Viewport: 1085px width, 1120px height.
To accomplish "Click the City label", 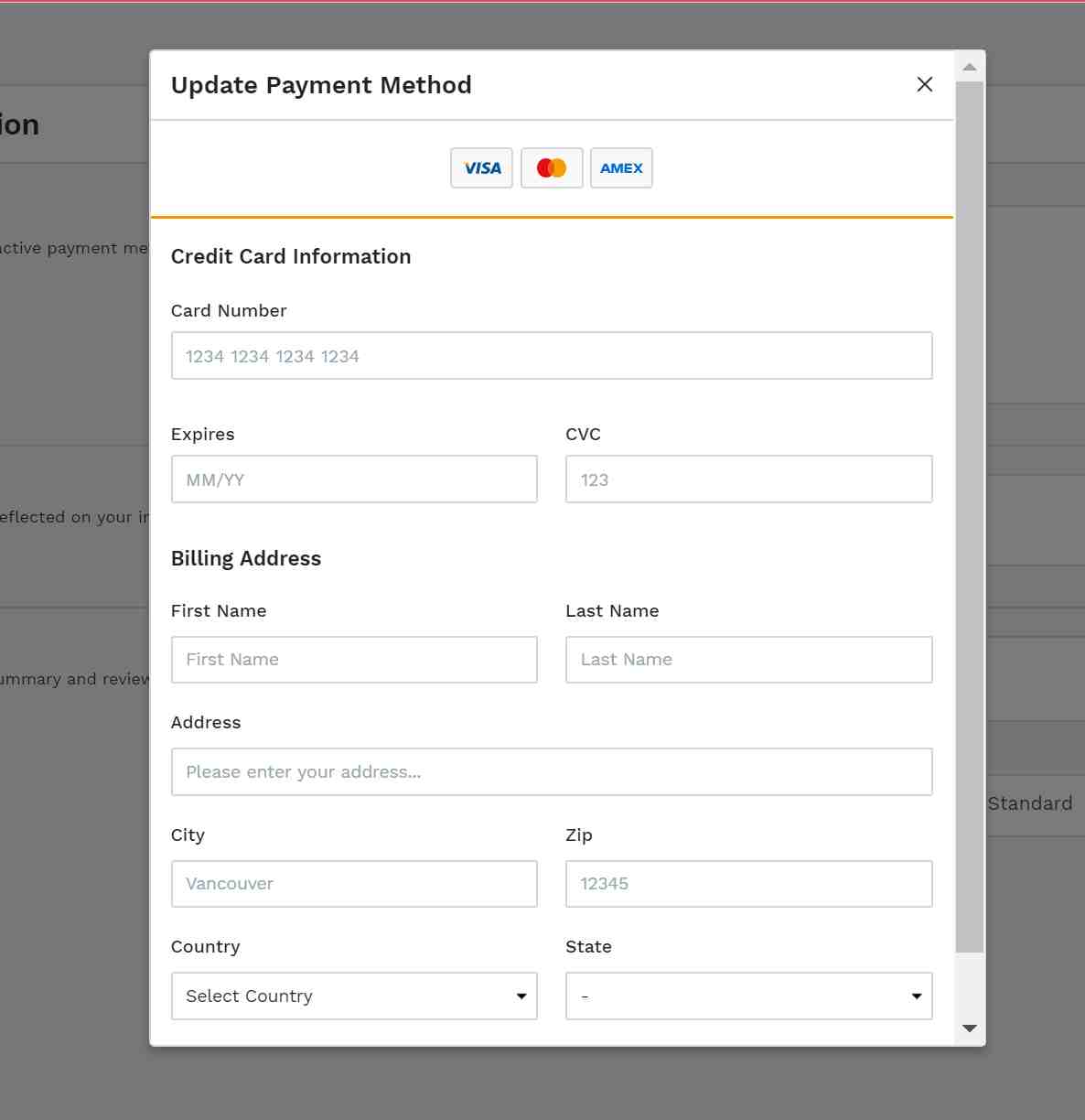I will point(188,835).
